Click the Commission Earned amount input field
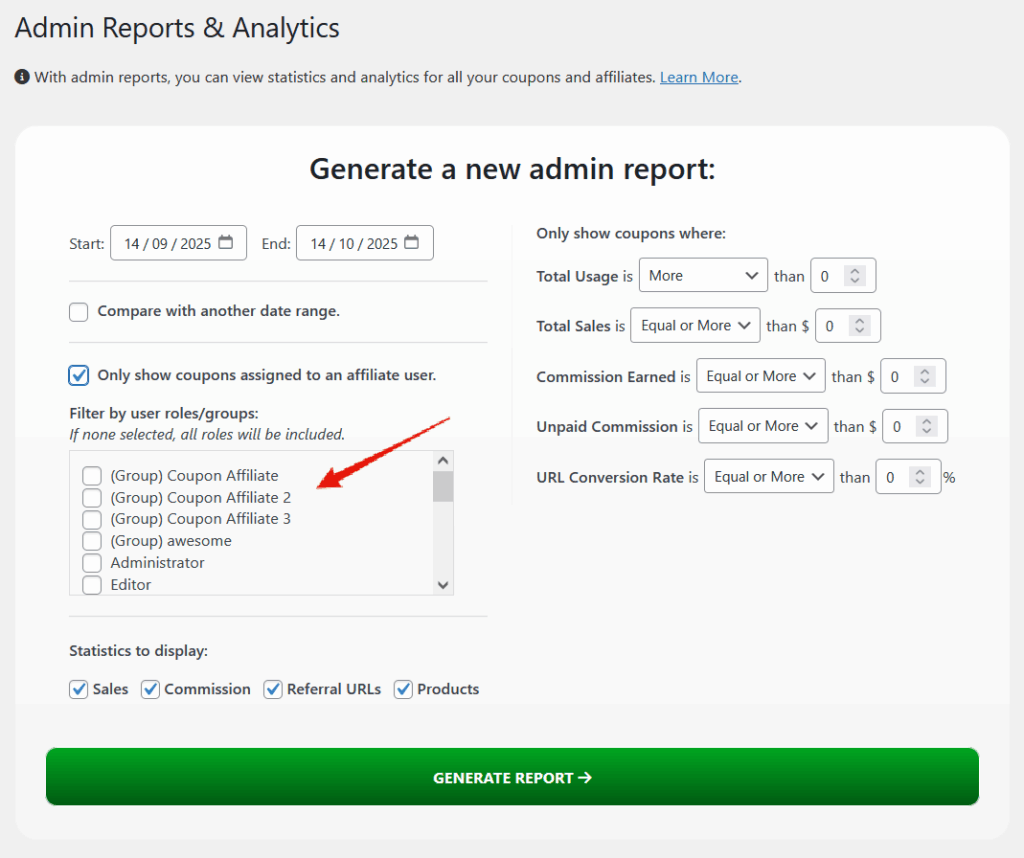The height and width of the screenshot is (858, 1024). [898, 376]
